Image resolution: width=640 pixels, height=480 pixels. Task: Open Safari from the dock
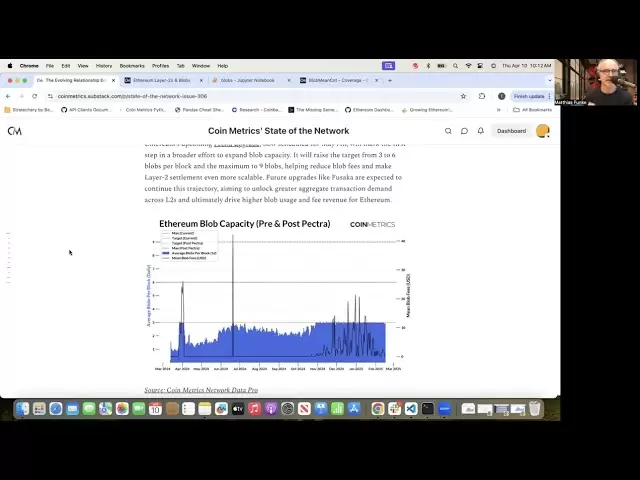click(x=56, y=409)
